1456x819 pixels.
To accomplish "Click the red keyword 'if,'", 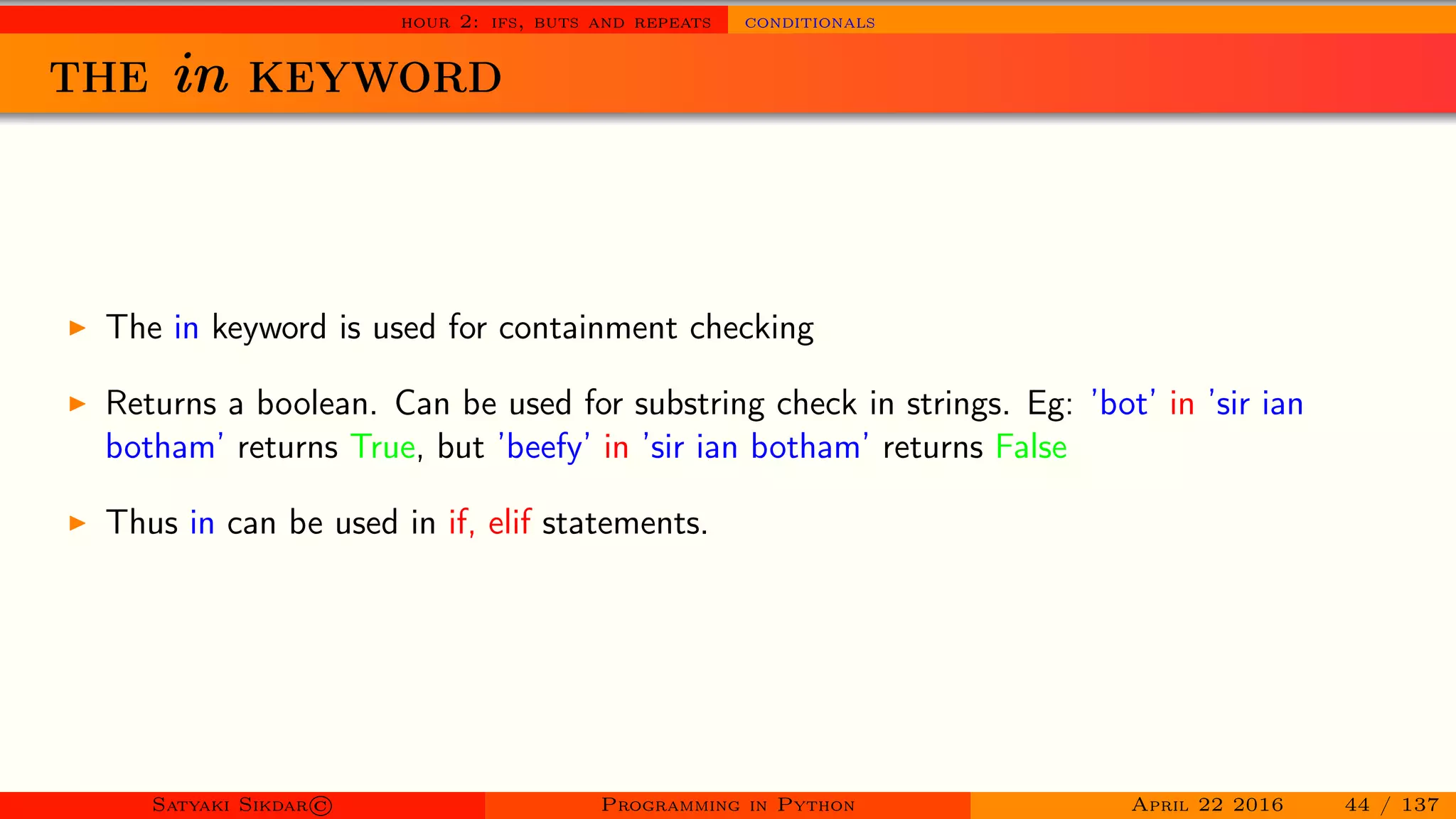I will [461, 523].
